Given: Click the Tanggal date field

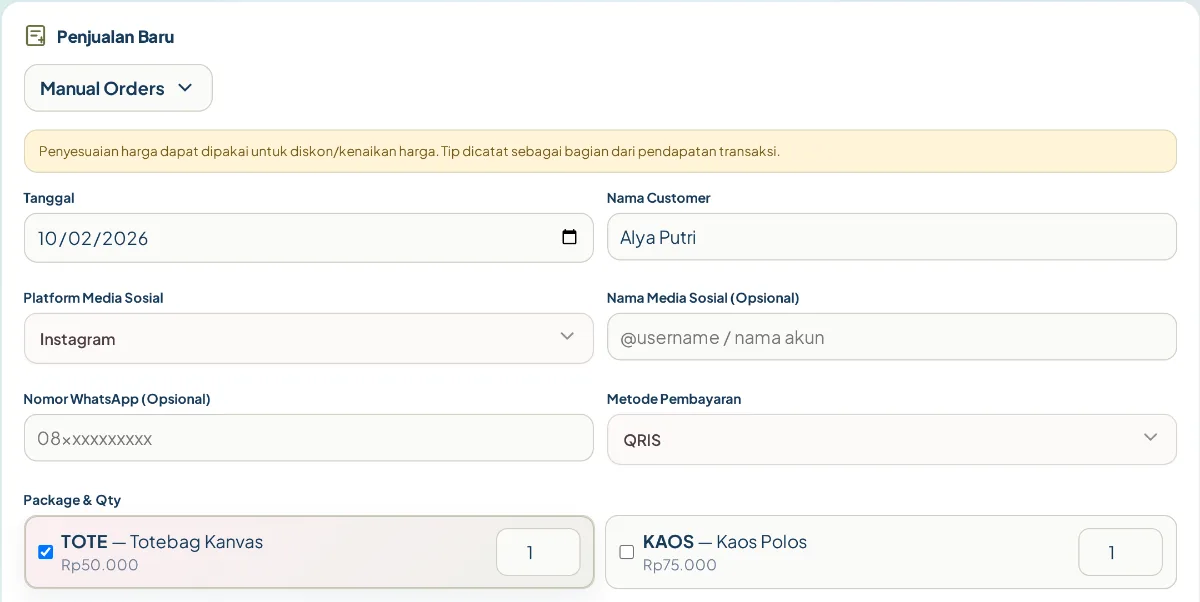Looking at the screenshot, I should coord(308,238).
